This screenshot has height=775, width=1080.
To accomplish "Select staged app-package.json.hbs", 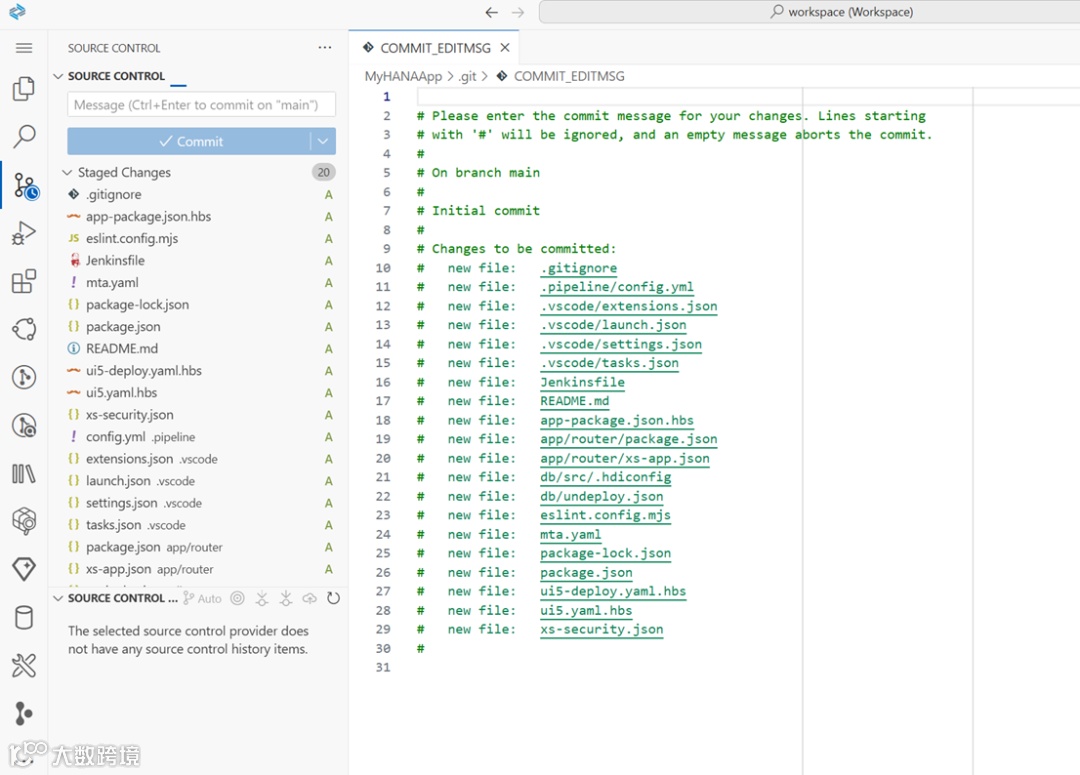I will [x=199, y=216].
